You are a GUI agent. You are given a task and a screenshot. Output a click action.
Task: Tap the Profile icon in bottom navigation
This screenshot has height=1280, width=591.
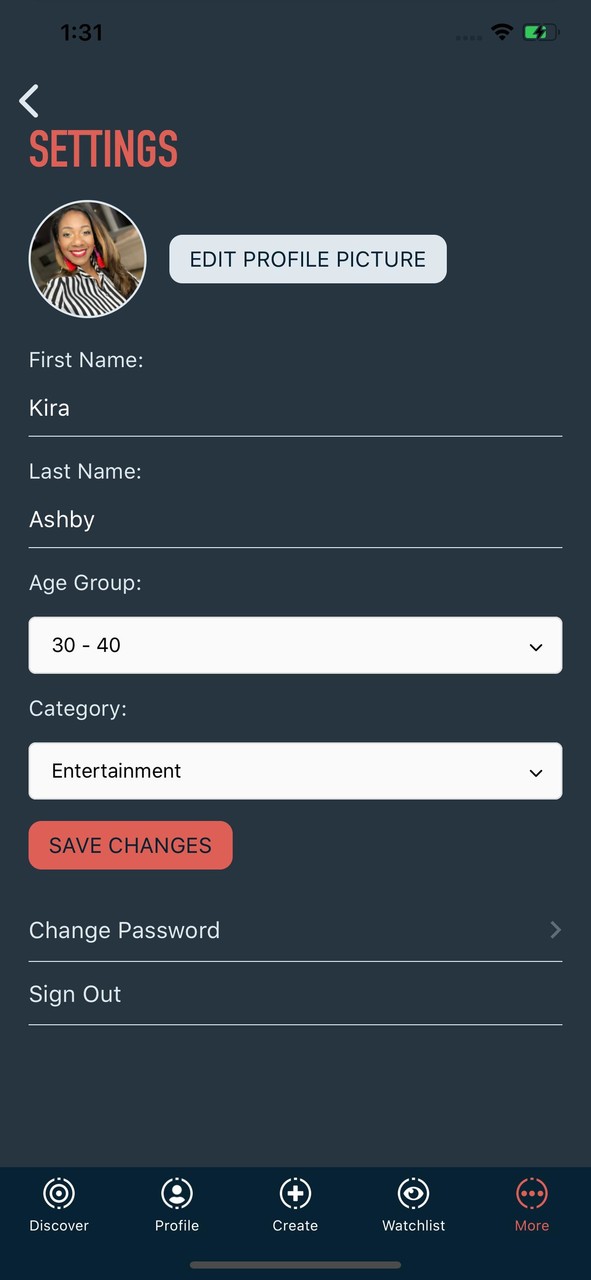click(x=177, y=1194)
